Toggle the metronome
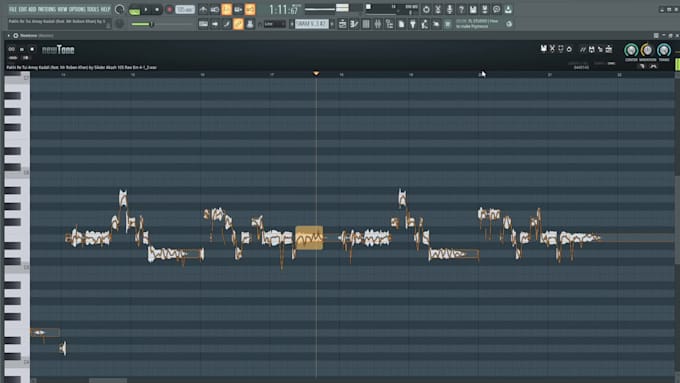This screenshot has width=680, height=383. click(203, 9)
